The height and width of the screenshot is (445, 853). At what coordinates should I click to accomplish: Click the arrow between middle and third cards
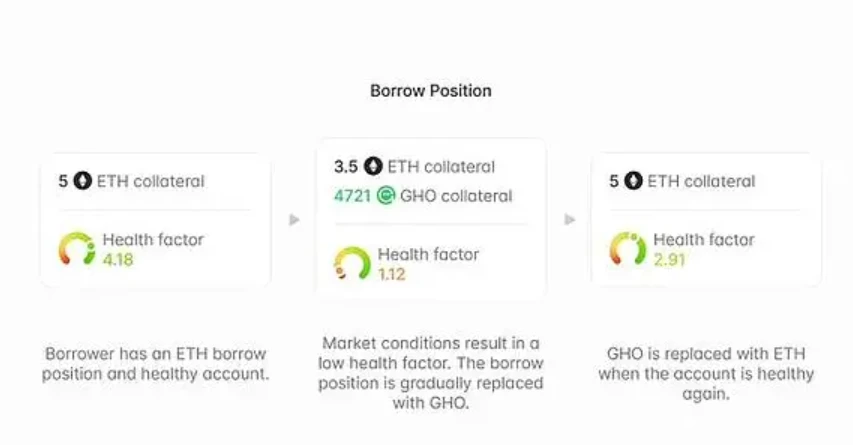point(570,220)
